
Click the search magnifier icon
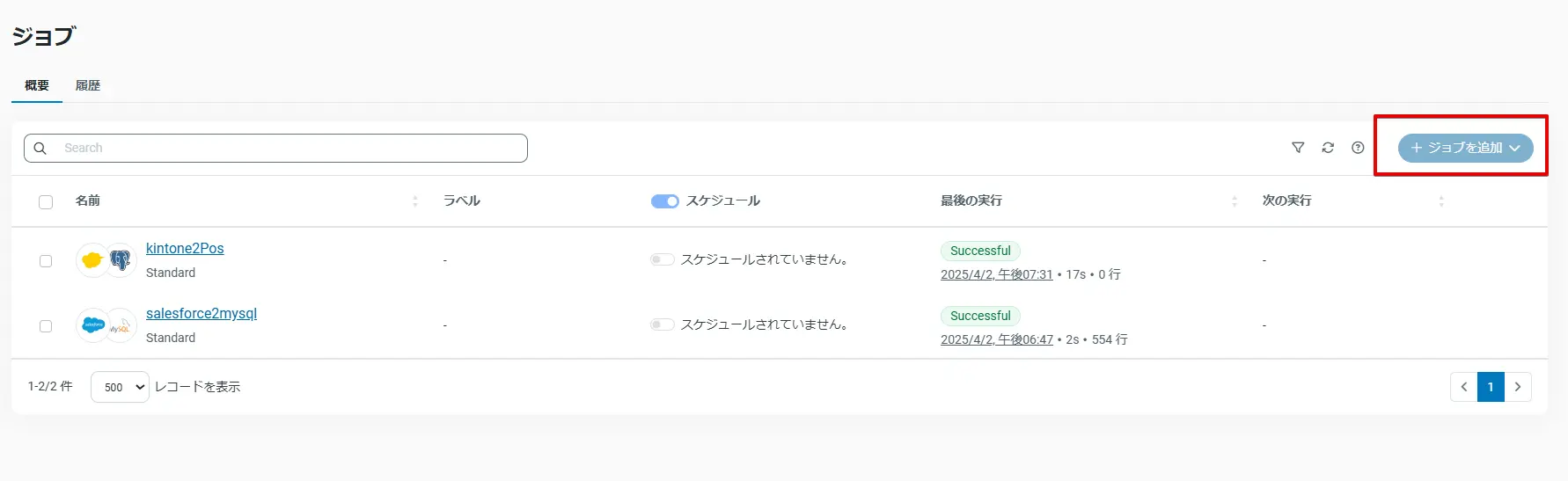40,149
